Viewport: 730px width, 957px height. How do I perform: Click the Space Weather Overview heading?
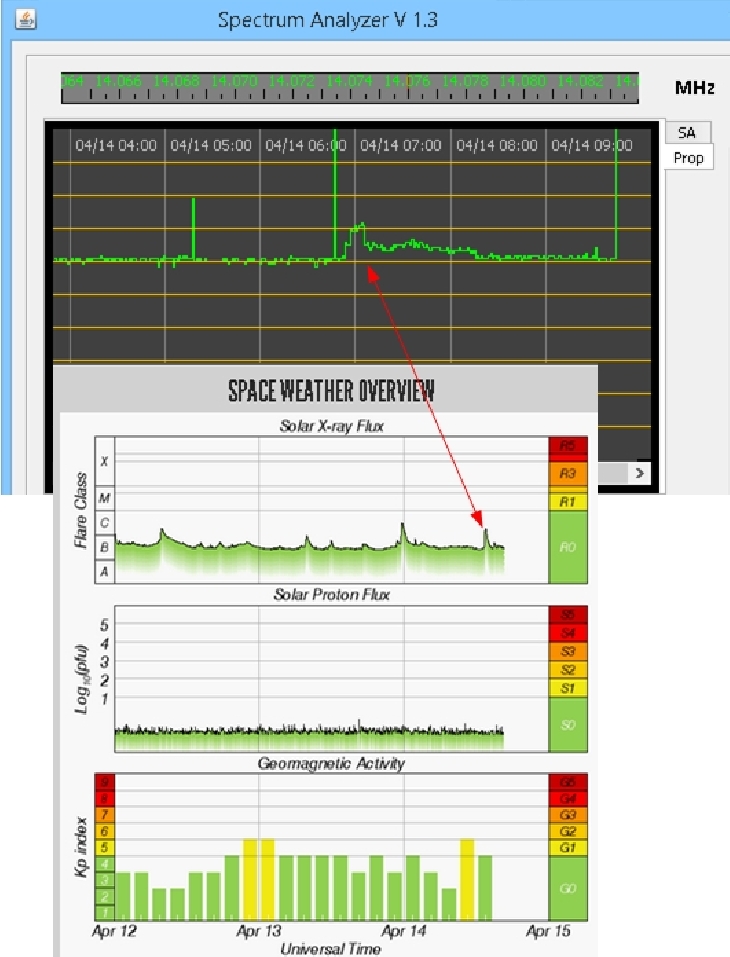[331, 390]
